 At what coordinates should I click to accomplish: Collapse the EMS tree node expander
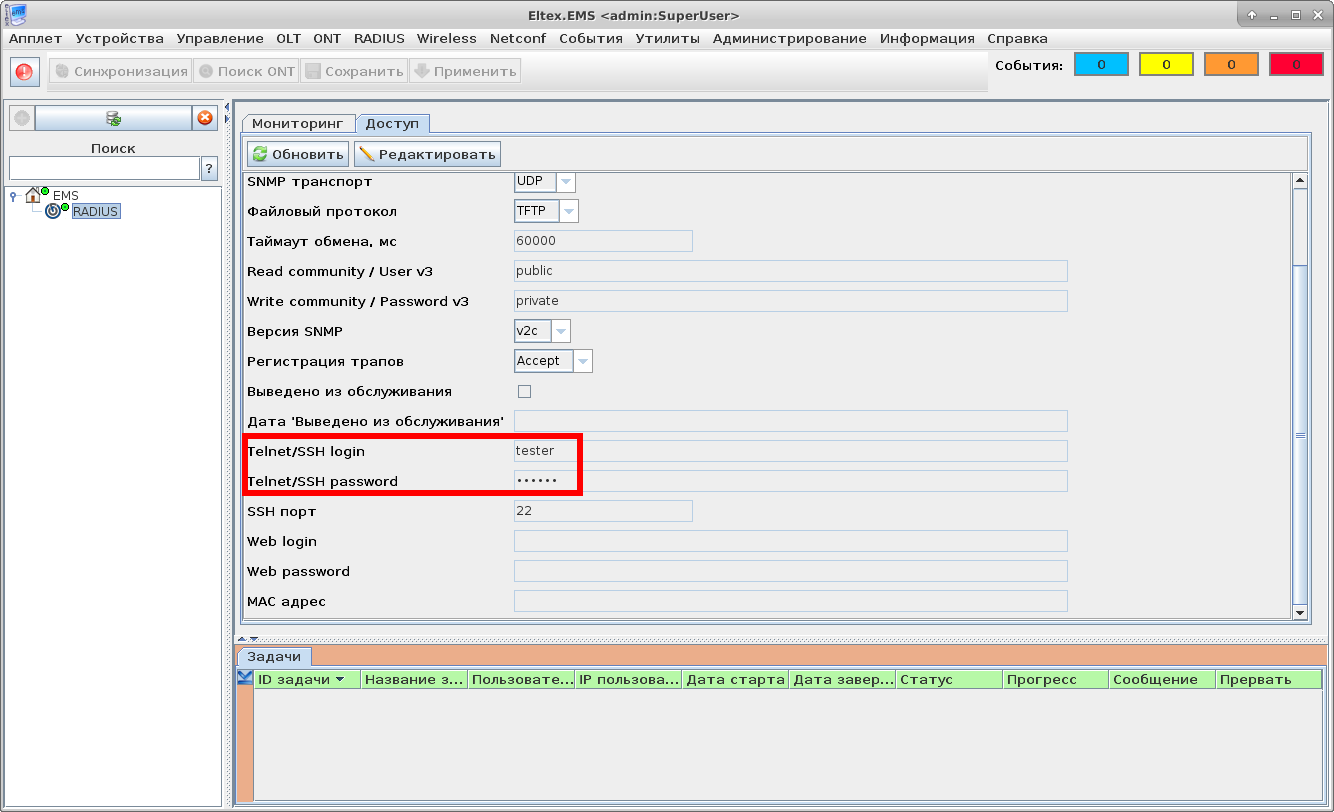coord(12,196)
